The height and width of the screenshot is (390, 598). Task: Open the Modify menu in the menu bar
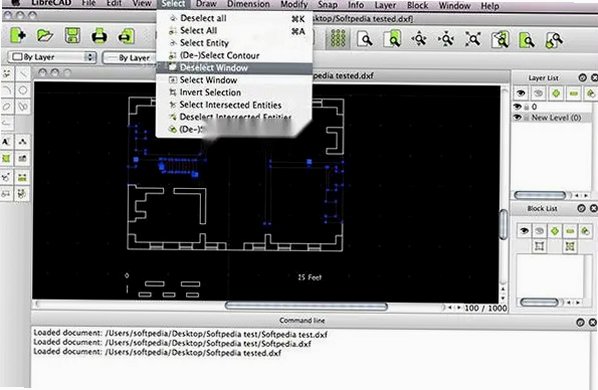point(294,5)
